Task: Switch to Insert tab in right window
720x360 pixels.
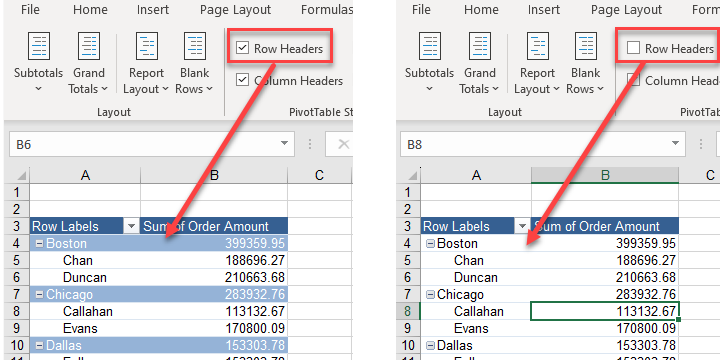Action: coord(544,9)
